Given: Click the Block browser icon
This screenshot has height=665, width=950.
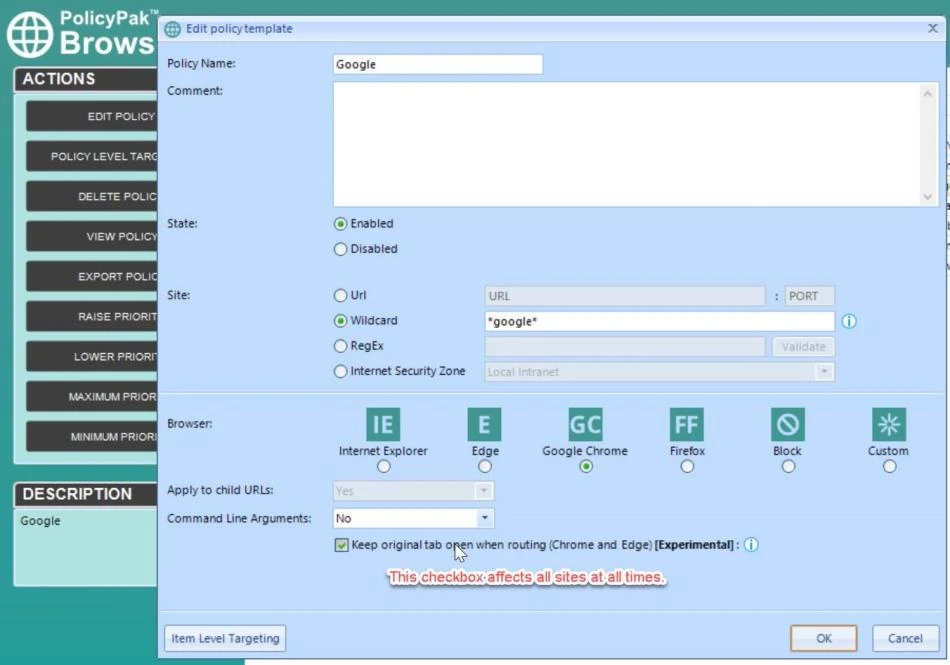Looking at the screenshot, I should [x=787, y=425].
